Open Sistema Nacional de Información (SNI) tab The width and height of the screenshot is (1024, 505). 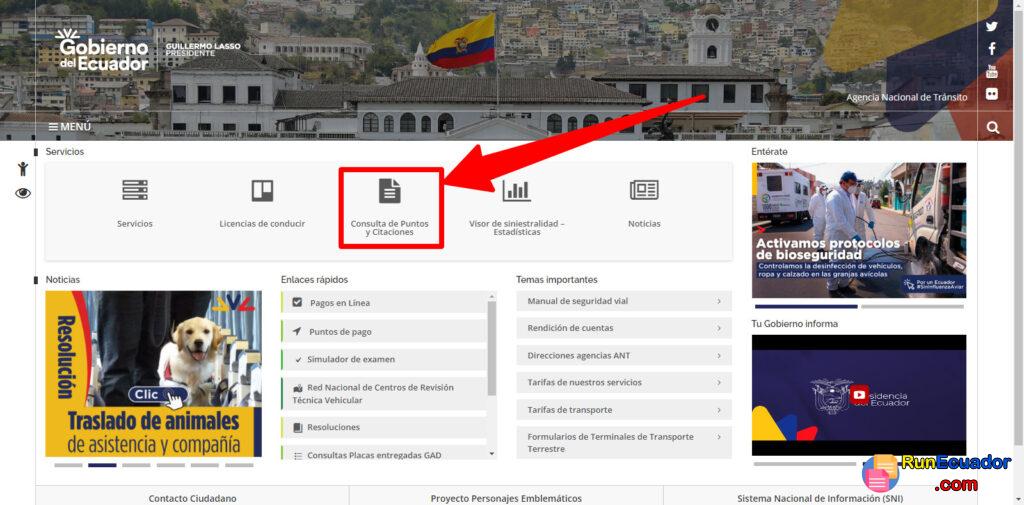(x=820, y=498)
